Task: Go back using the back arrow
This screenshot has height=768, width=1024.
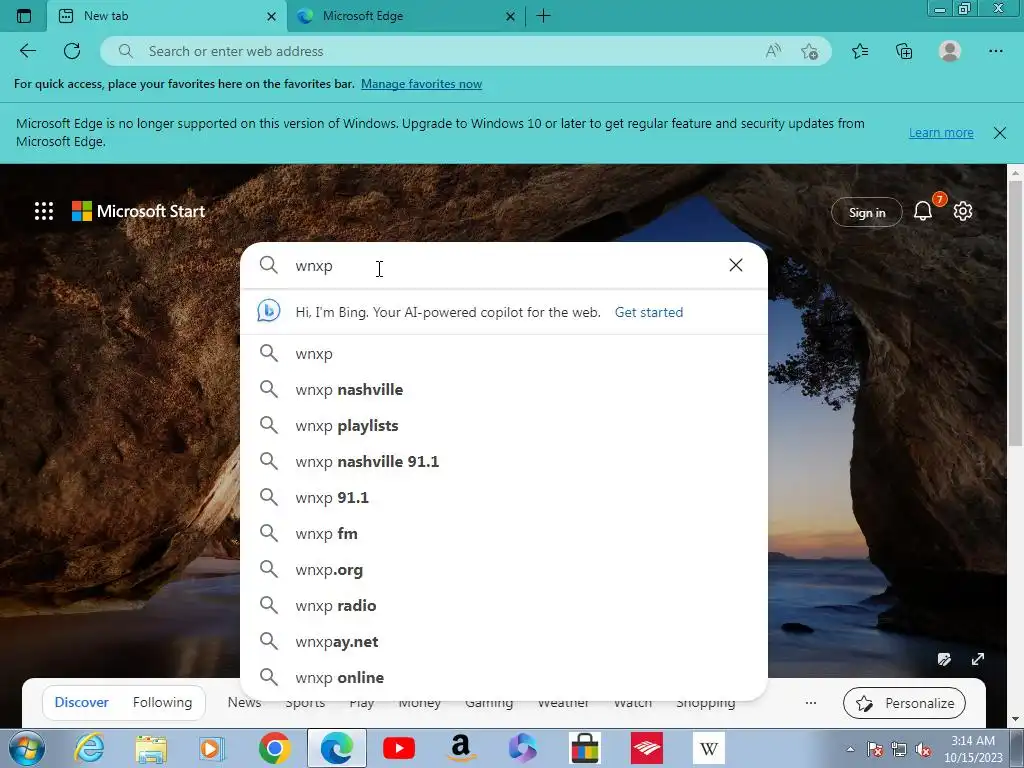Action: coord(27,51)
